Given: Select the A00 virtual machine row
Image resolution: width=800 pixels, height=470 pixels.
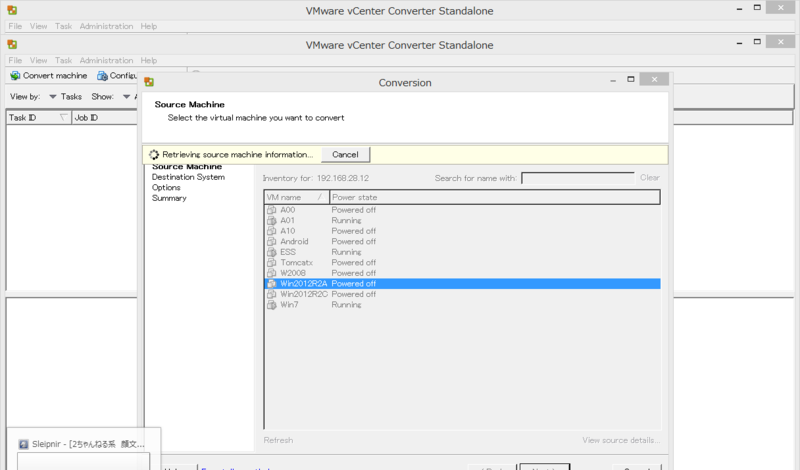Looking at the screenshot, I should pyautogui.click(x=462, y=210).
